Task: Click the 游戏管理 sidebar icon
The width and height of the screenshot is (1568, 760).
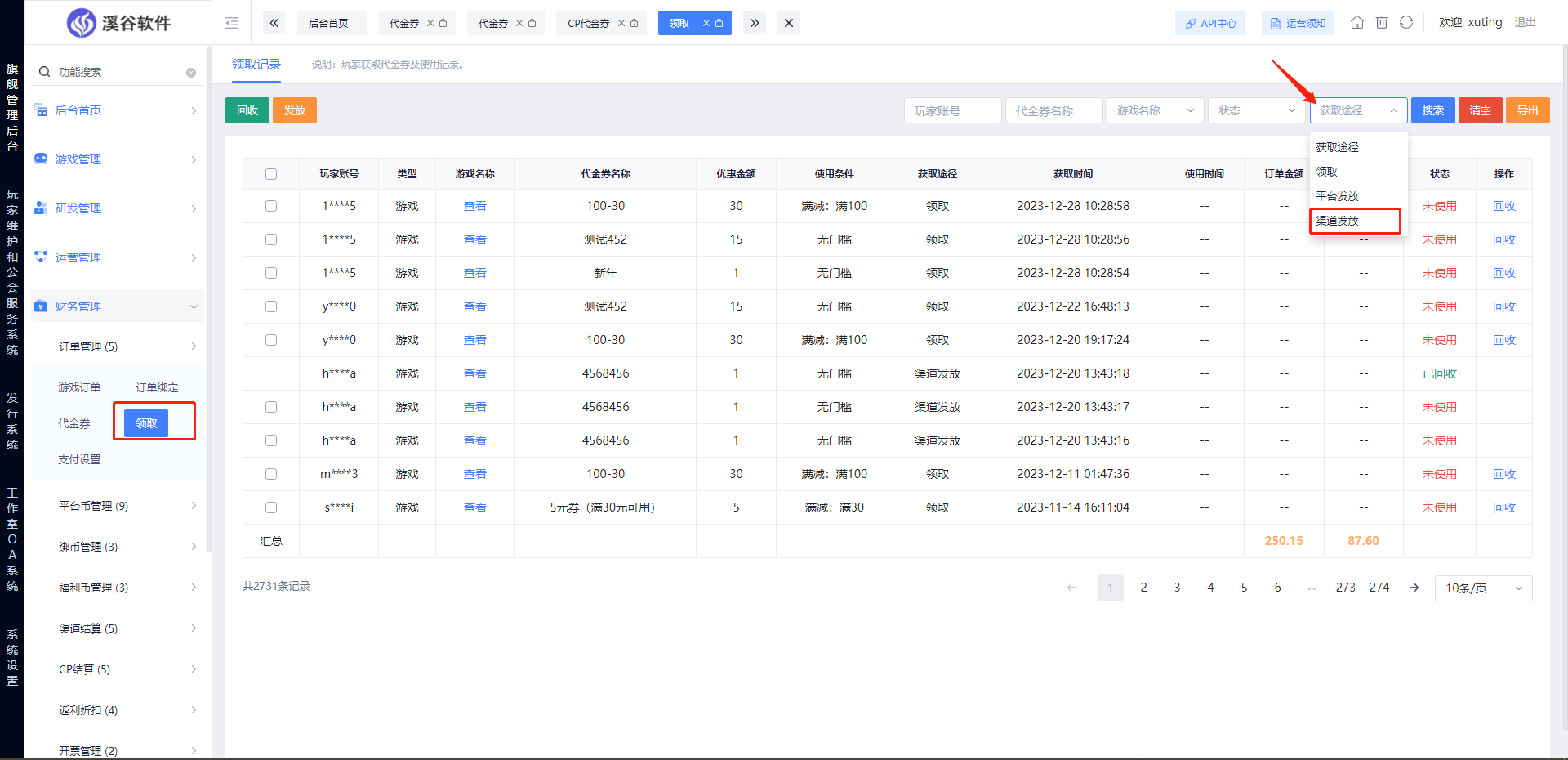Action: point(41,159)
